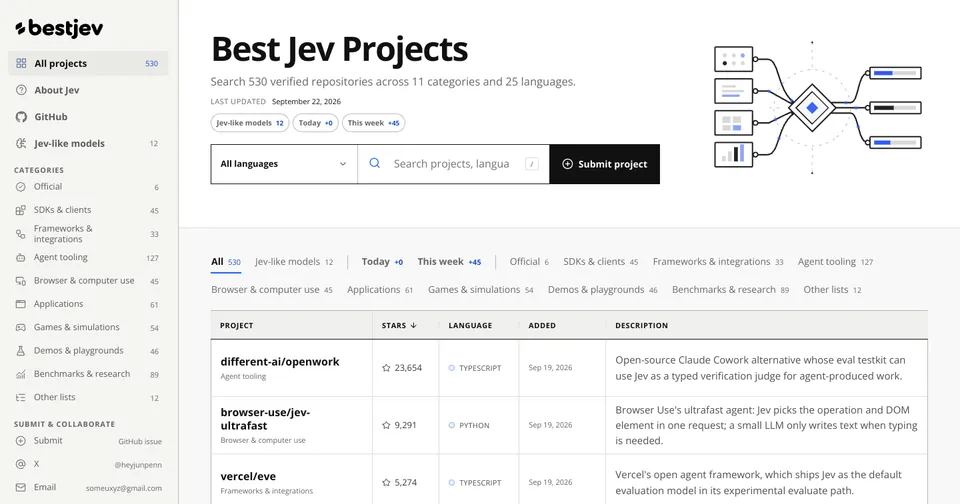This screenshot has width=960, height=504.
Task: Click the About Jev question icon
Action: 21,90
